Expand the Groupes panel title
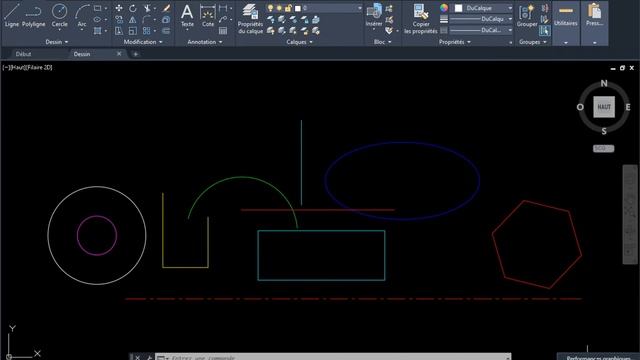The width and height of the screenshot is (640, 360). pyautogui.click(x=533, y=42)
